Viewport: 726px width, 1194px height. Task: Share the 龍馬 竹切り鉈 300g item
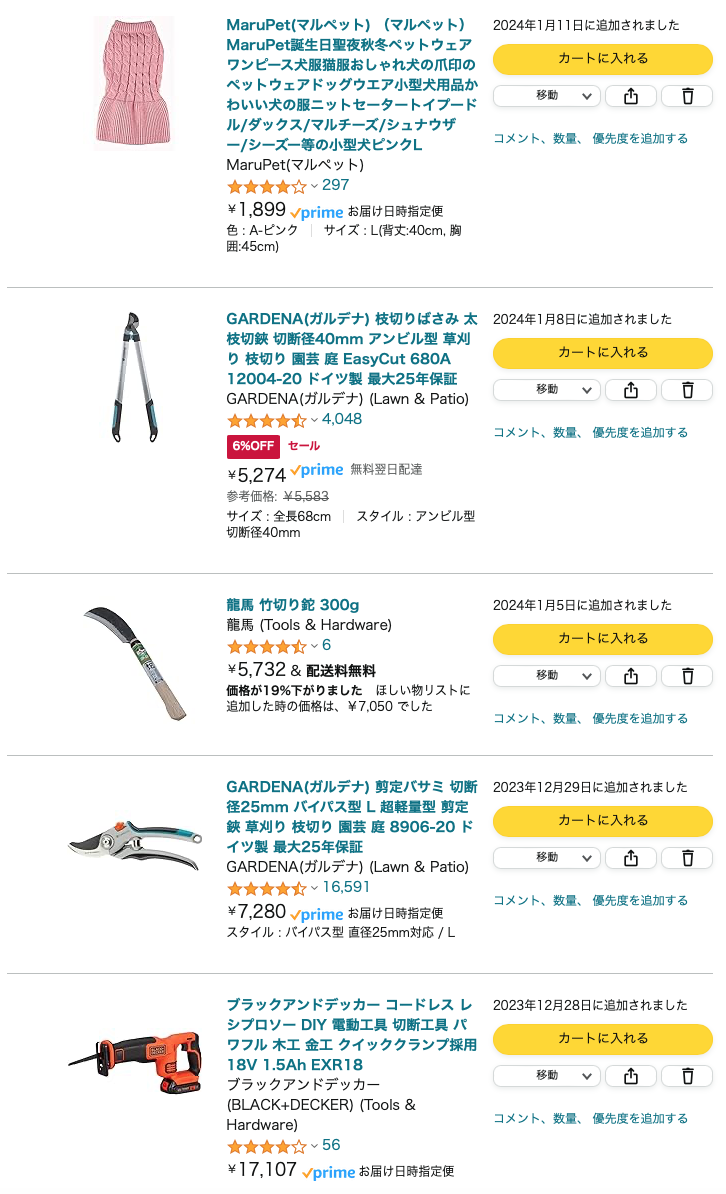pos(631,676)
